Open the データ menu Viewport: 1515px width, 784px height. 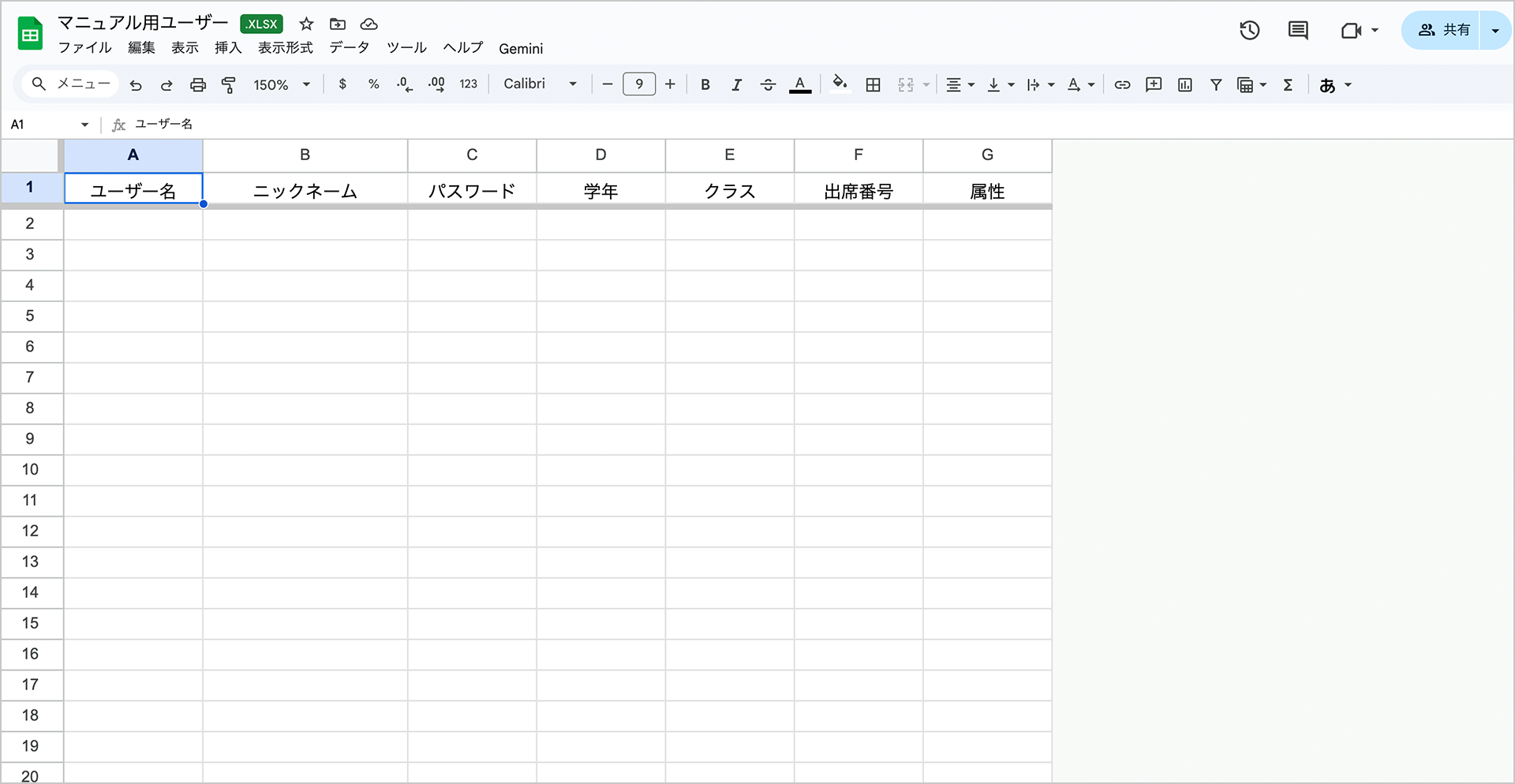(349, 48)
